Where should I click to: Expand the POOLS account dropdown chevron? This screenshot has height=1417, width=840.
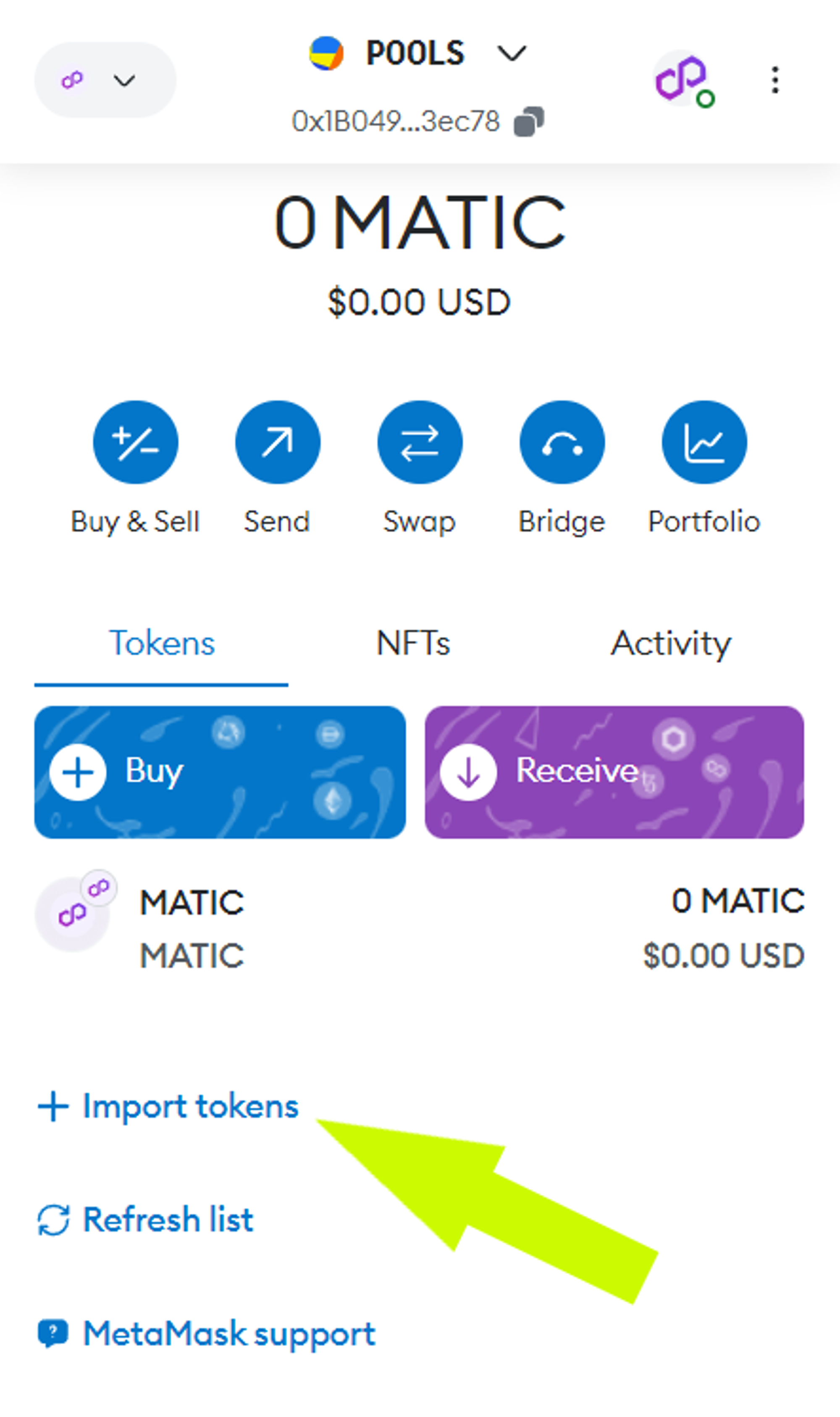[512, 54]
